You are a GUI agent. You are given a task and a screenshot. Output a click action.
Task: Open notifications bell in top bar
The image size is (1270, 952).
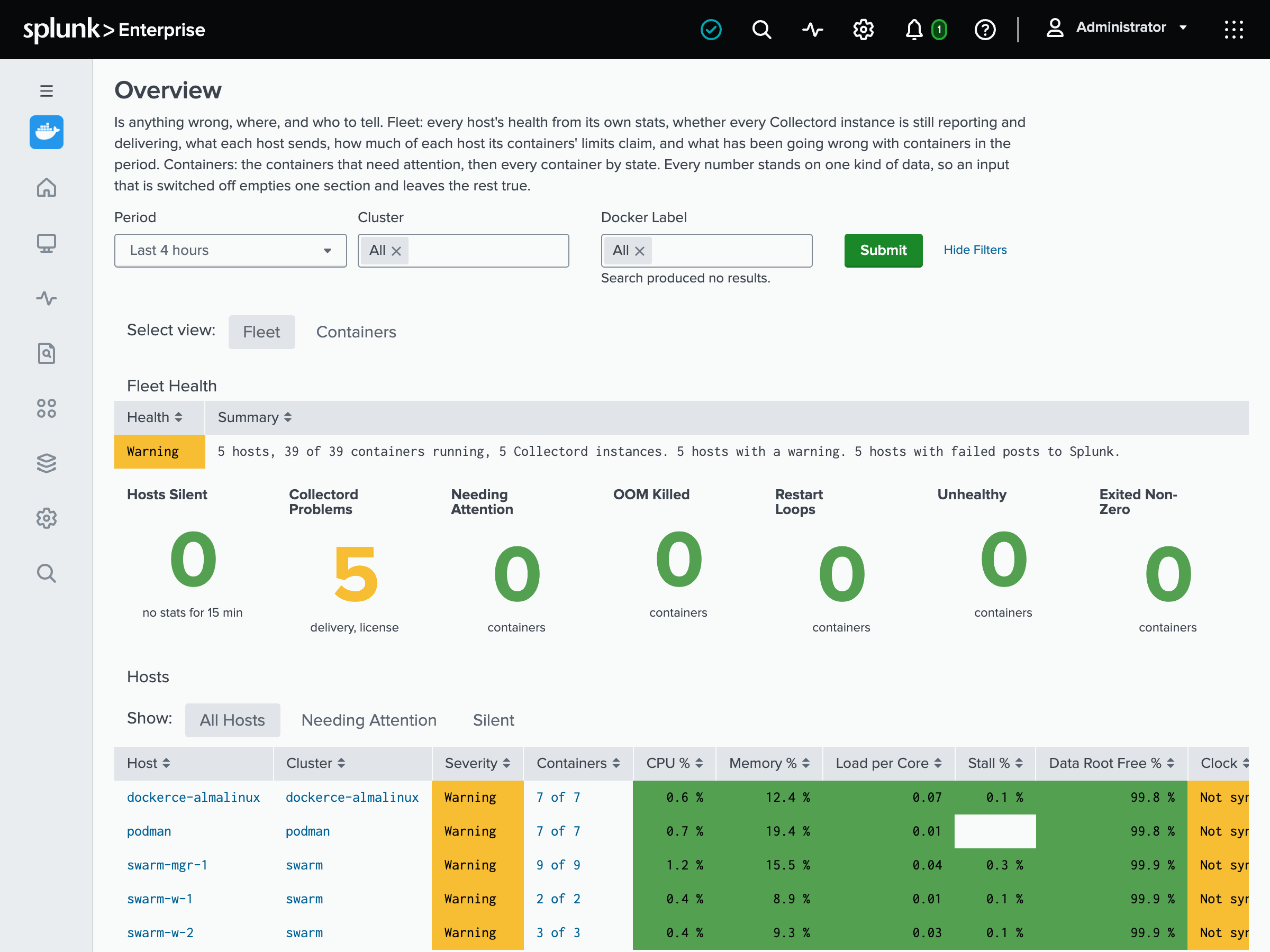point(913,29)
